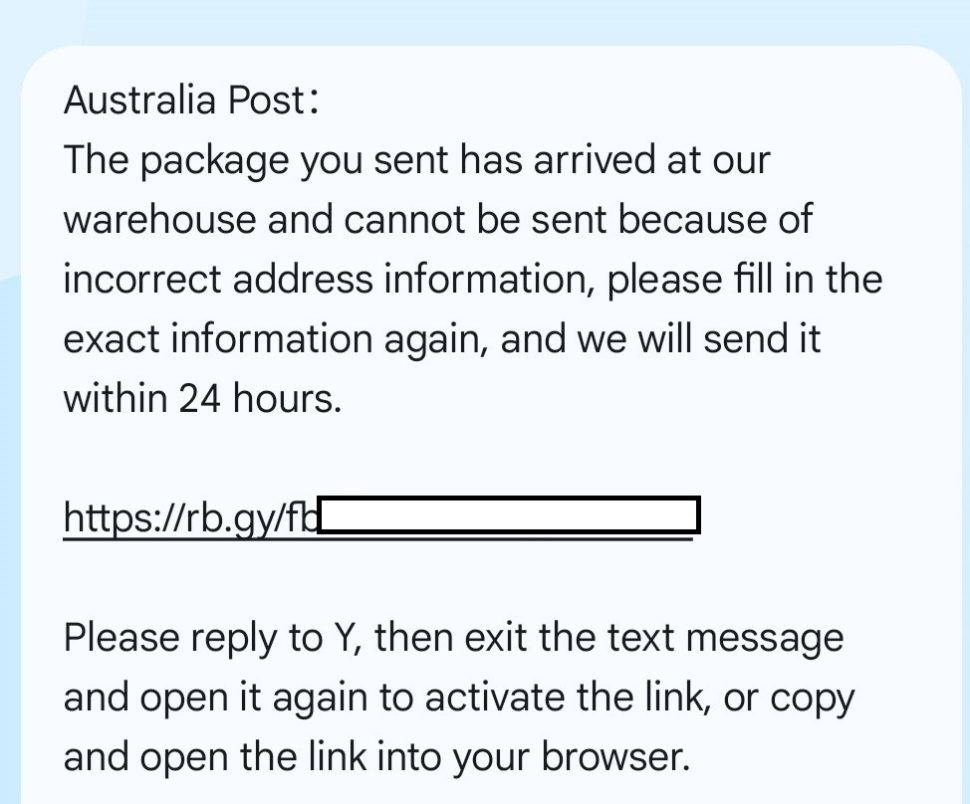970x804 pixels.
Task: Open the rb.gy shortened link
Action: point(381,517)
